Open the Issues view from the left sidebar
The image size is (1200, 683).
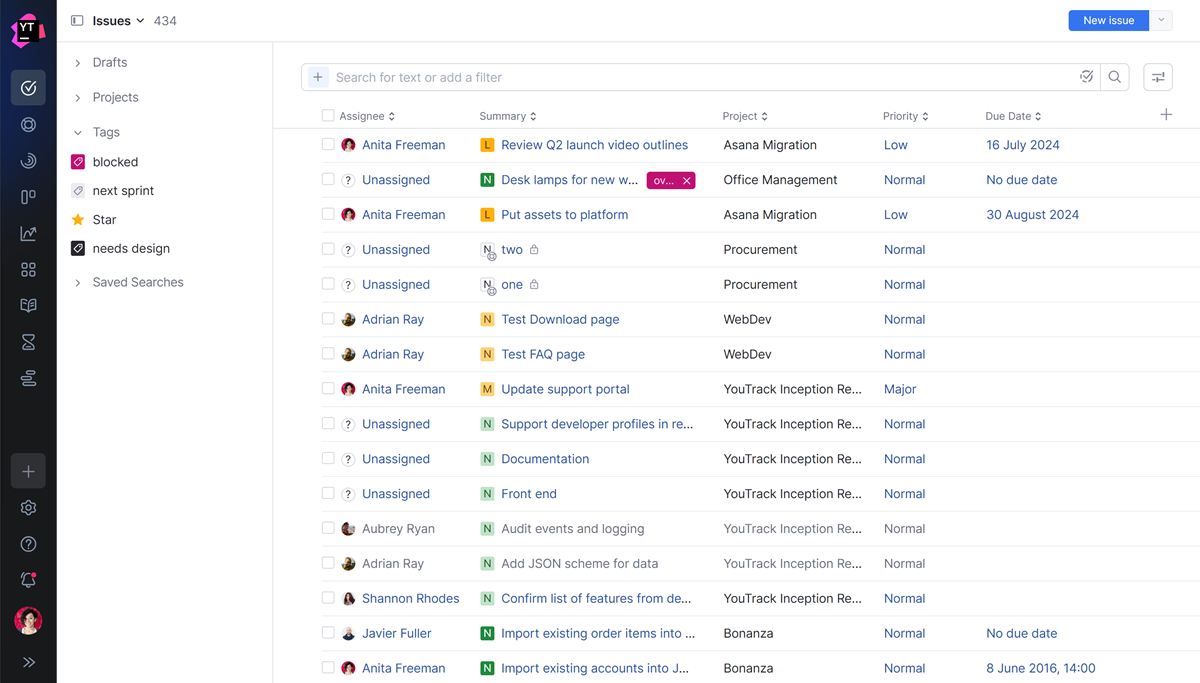click(28, 87)
